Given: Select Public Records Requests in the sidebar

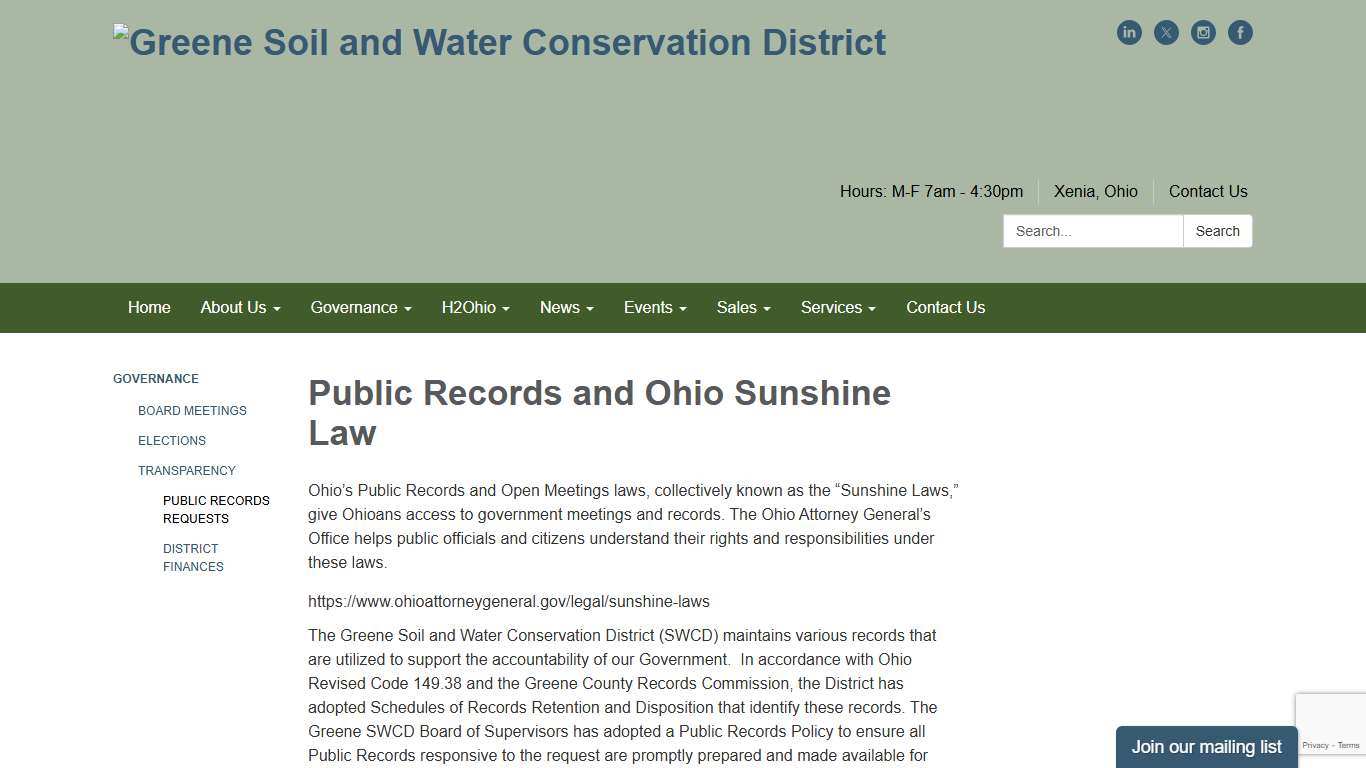Looking at the screenshot, I should click(x=216, y=509).
